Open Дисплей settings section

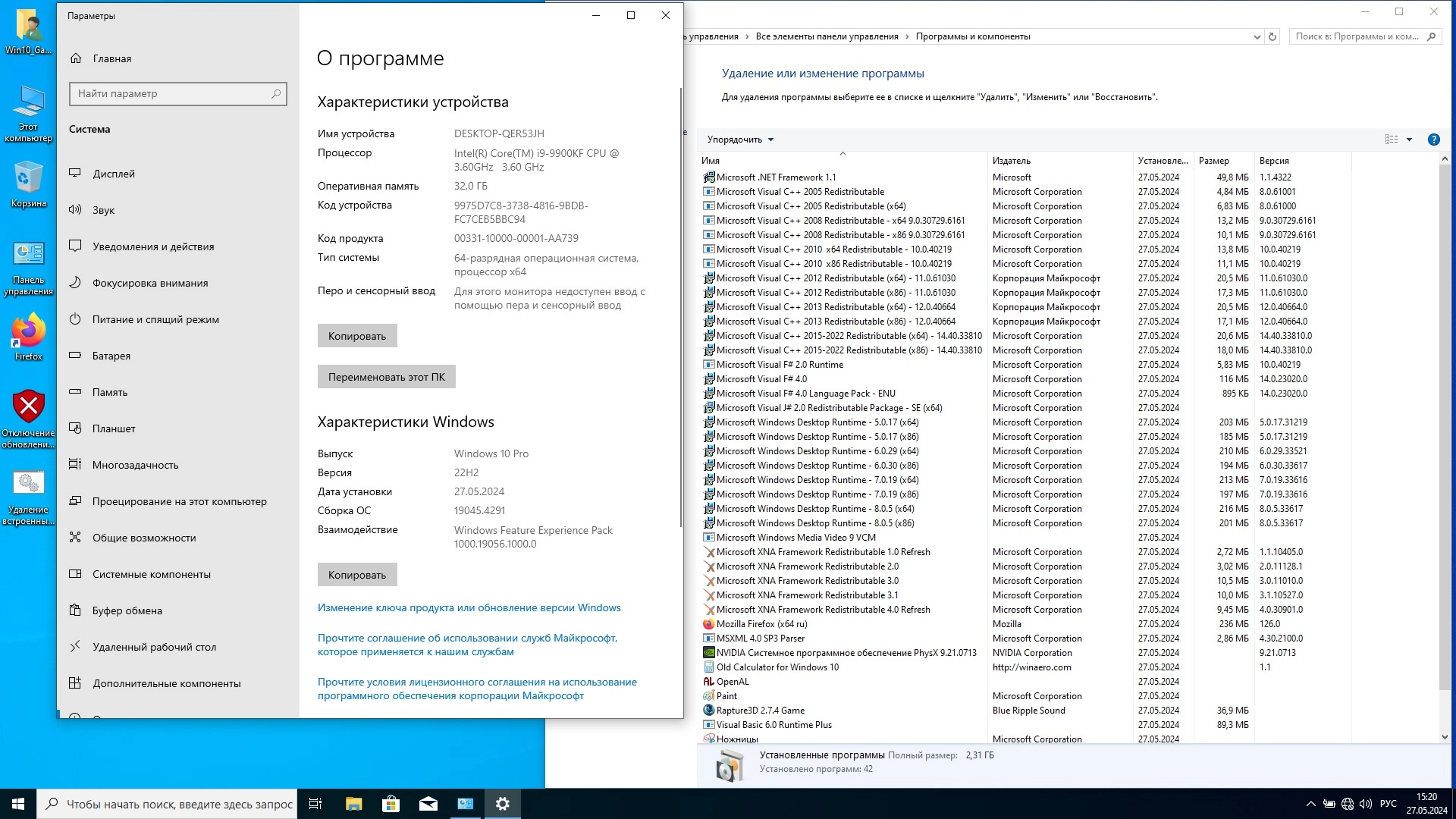pos(114,174)
